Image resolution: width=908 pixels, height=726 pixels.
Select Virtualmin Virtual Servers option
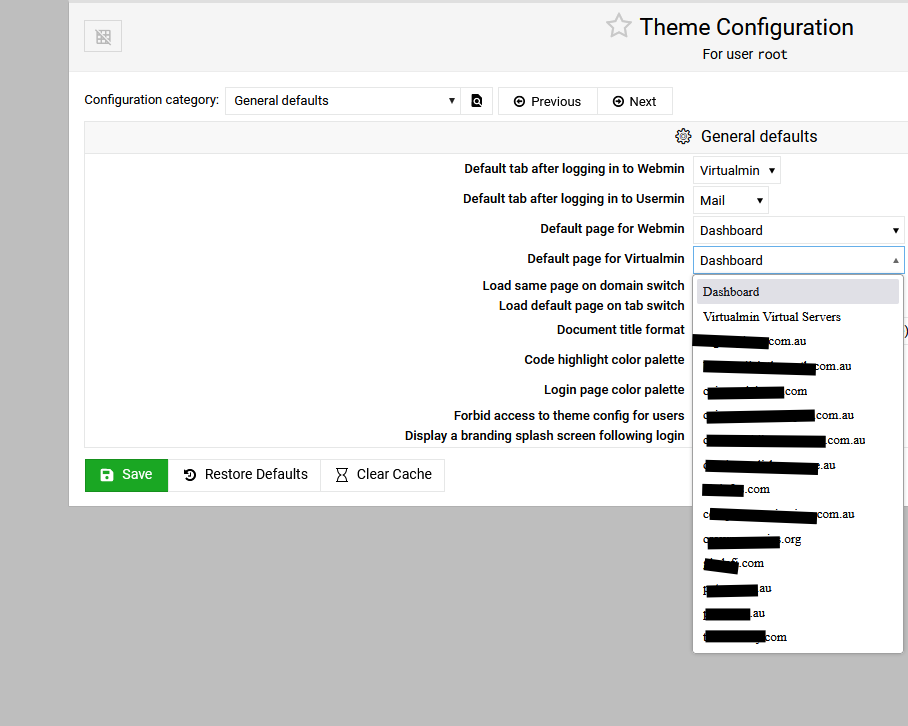(x=798, y=317)
